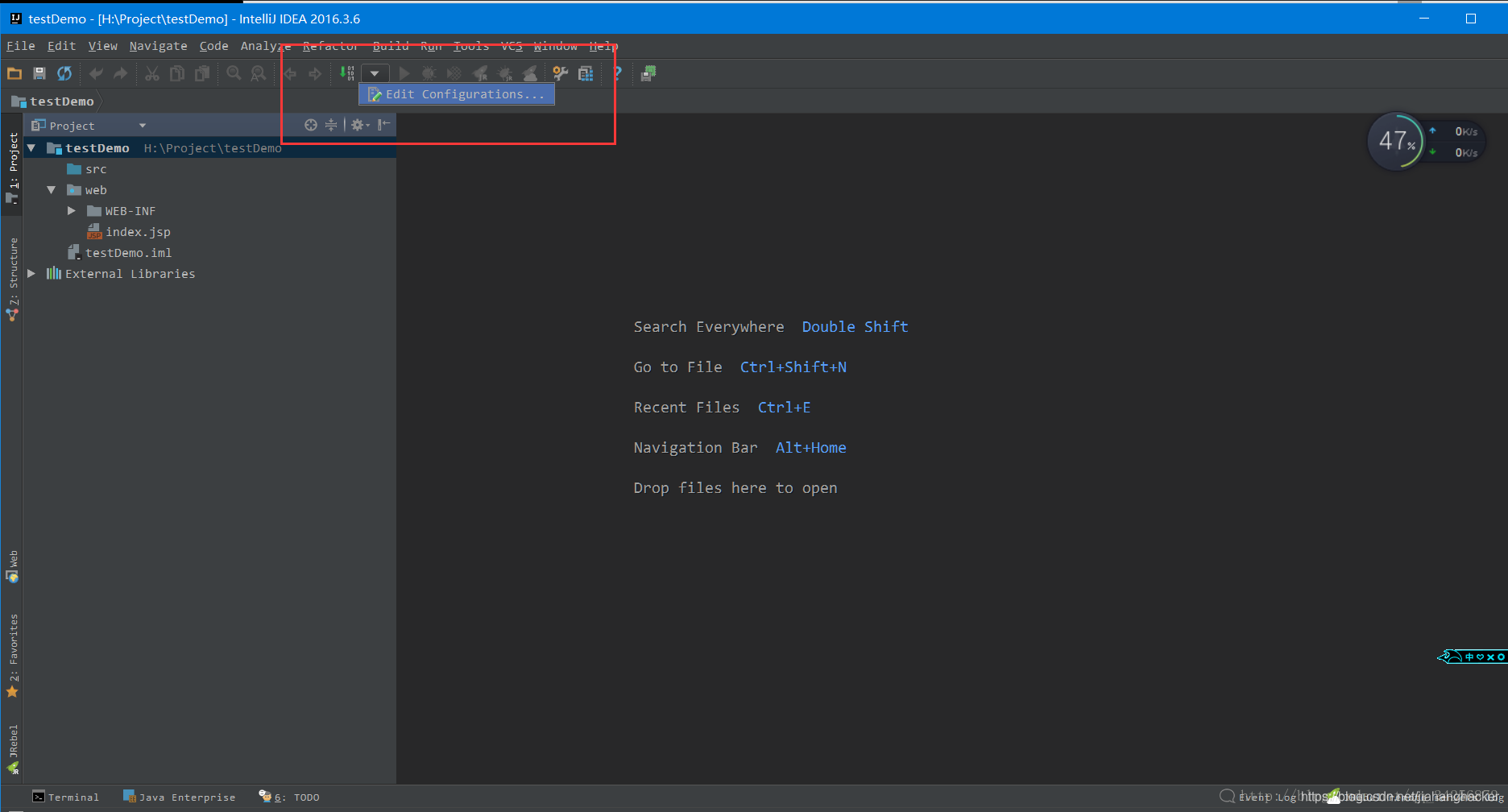
Task: Click 'Double Shift' shortcut hint text
Action: (x=855, y=327)
